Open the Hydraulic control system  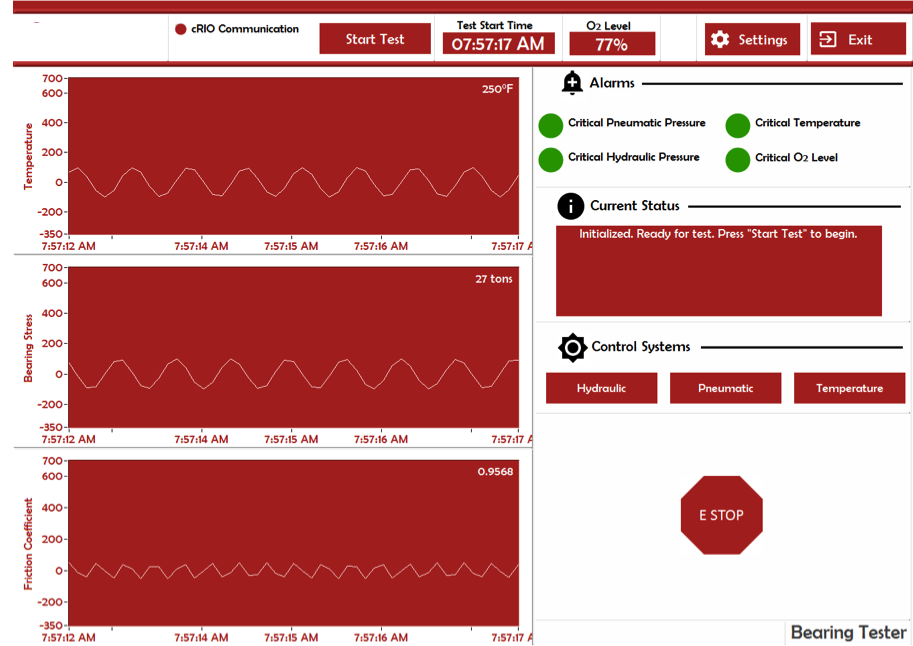[x=601, y=388]
